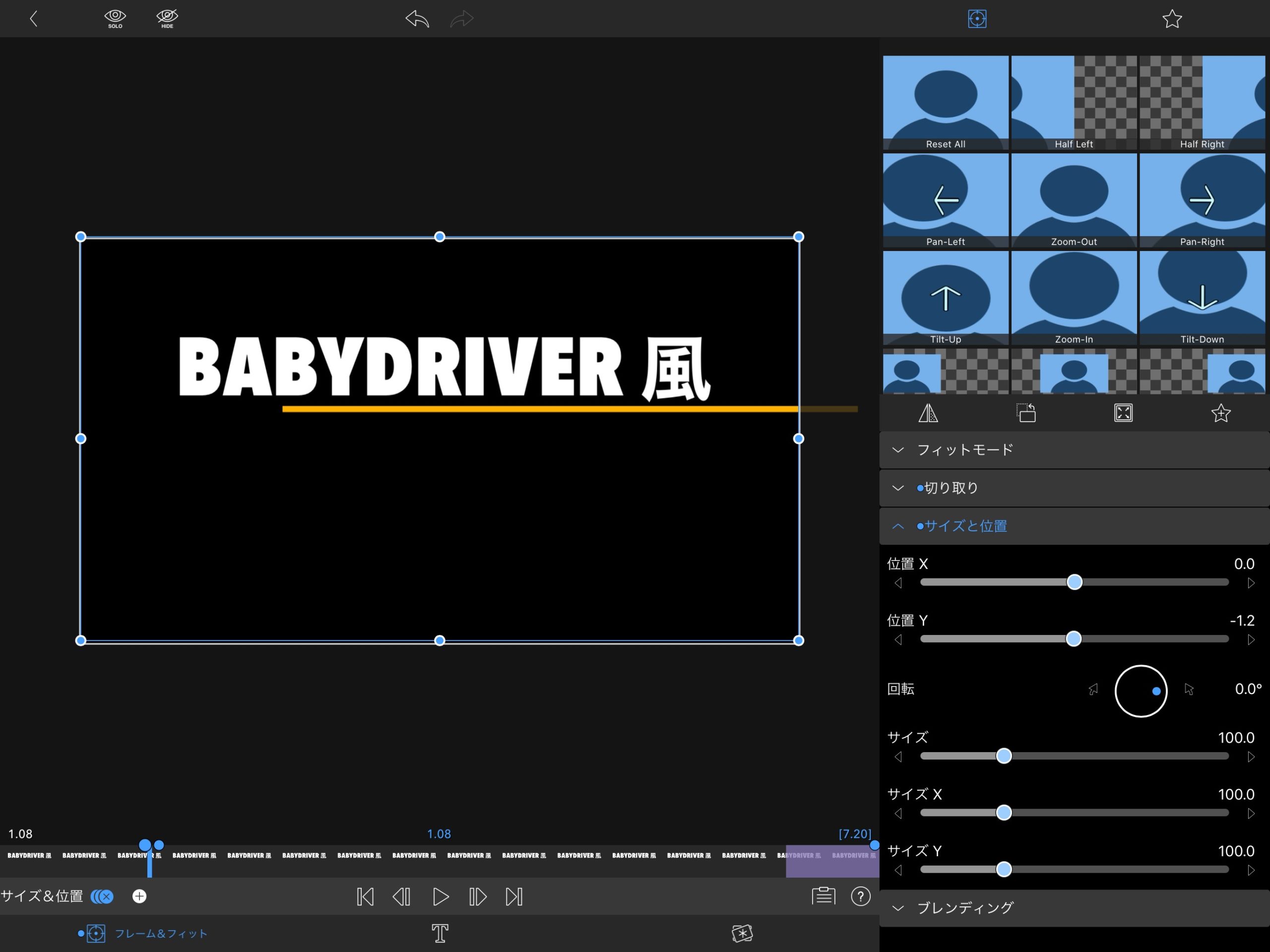This screenshot has height=952, width=1270.
Task: Apply the Half Right preset
Action: pos(1202,103)
